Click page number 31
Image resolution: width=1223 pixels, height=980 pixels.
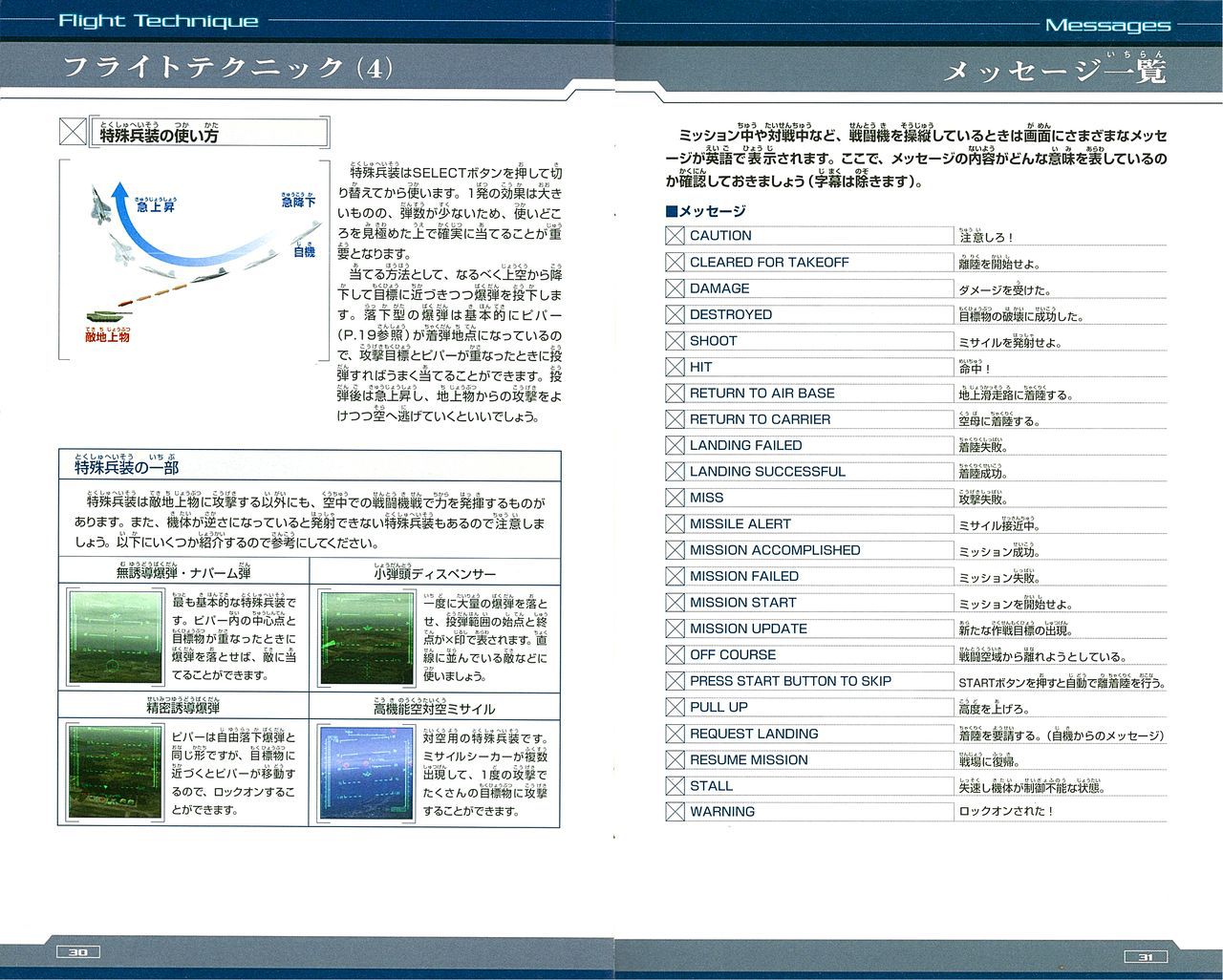(1146, 957)
